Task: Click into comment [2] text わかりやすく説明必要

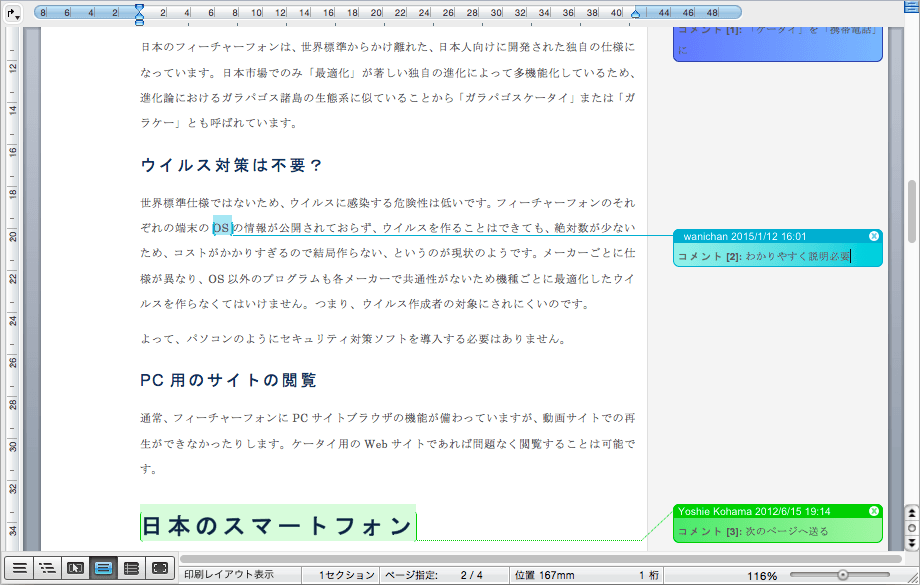Action: [x=797, y=256]
